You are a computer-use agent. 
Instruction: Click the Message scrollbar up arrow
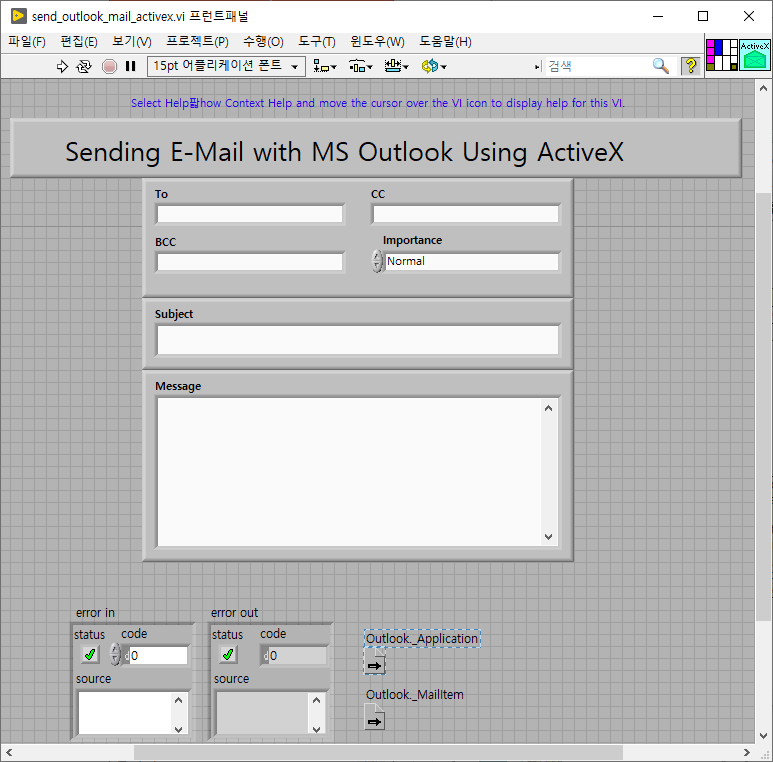click(548, 408)
